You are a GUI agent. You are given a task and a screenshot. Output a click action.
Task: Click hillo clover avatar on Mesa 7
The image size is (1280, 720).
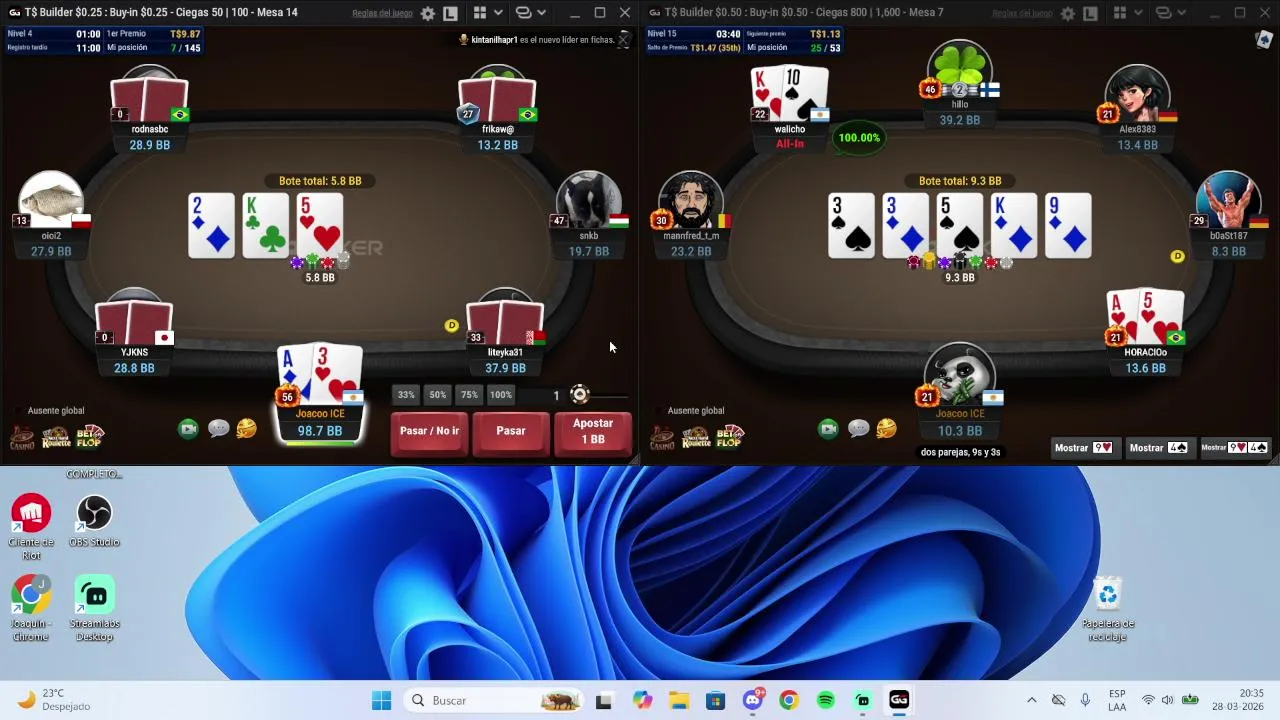click(x=960, y=68)
